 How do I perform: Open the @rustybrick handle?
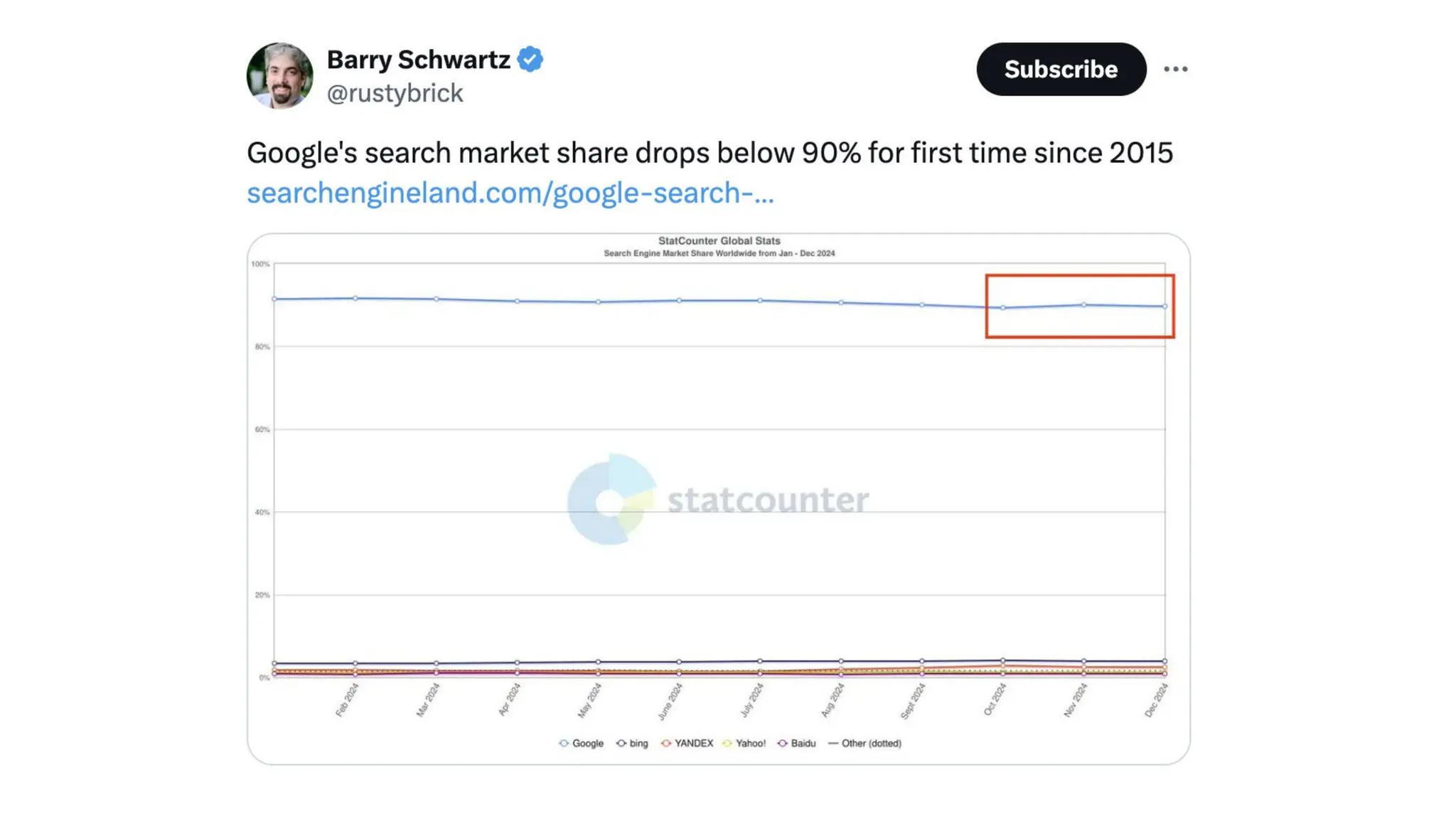click(395, 93)
